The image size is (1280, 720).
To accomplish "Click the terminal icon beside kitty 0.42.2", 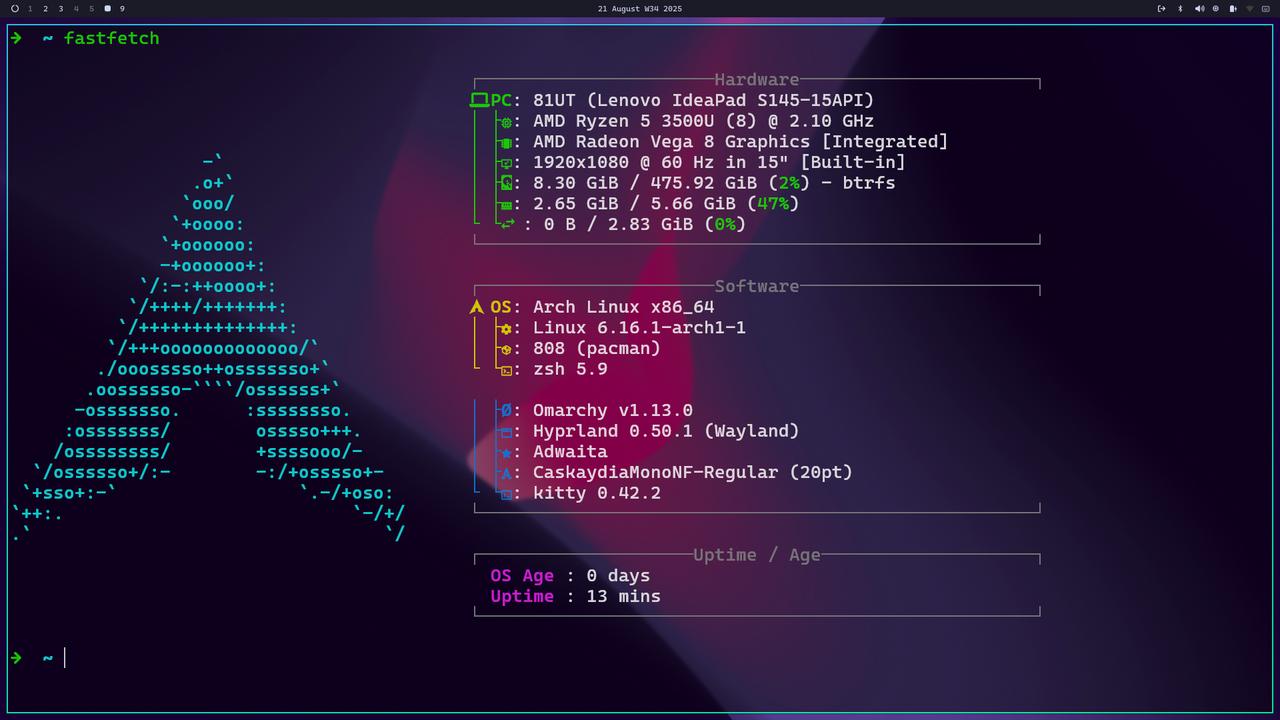I will pos(506,494).
